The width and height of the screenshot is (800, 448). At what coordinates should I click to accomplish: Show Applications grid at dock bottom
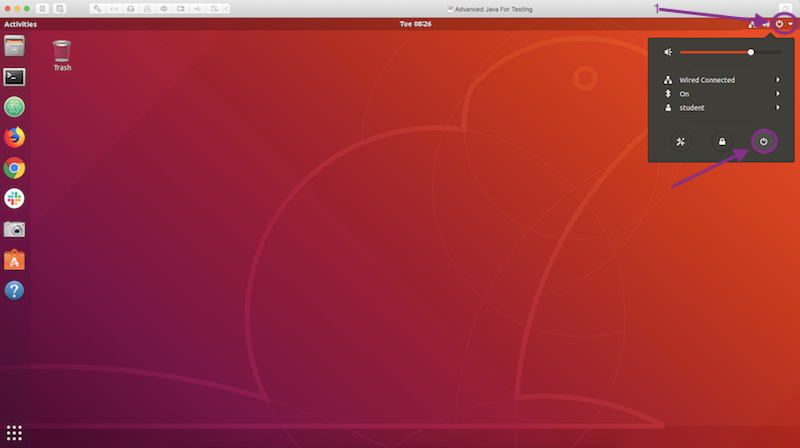14,433
